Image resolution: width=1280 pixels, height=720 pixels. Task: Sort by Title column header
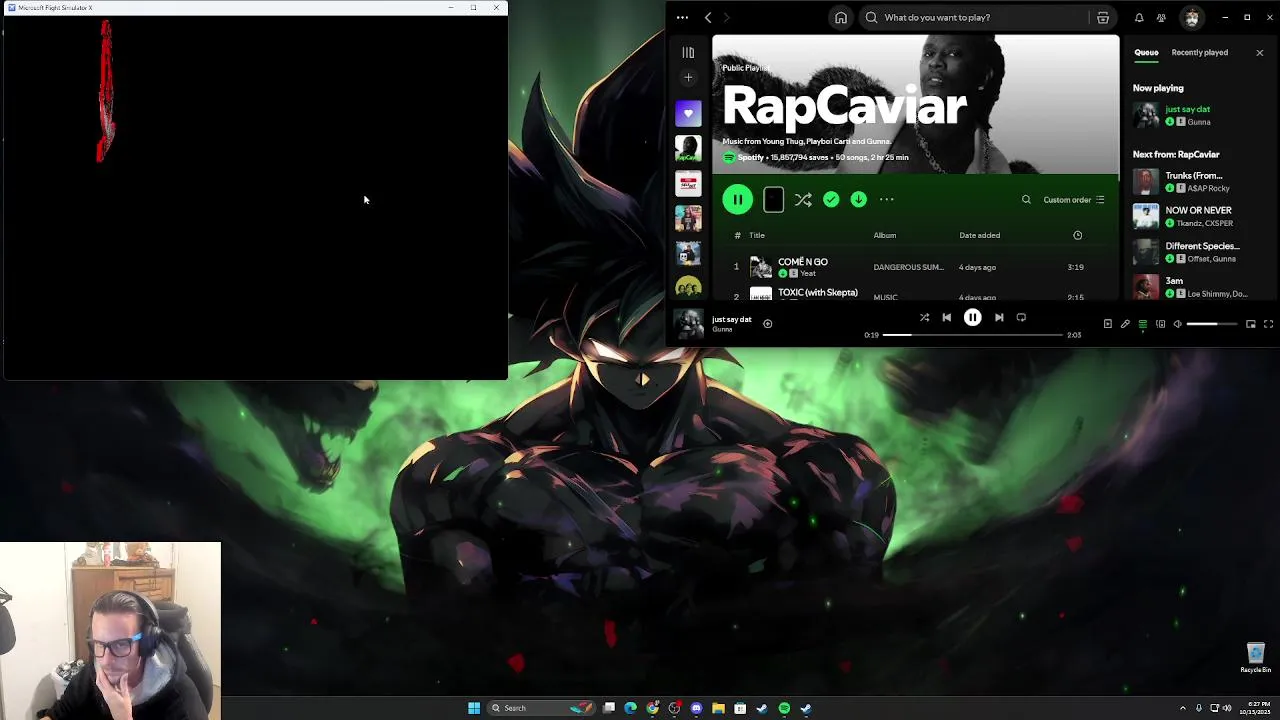757,235
